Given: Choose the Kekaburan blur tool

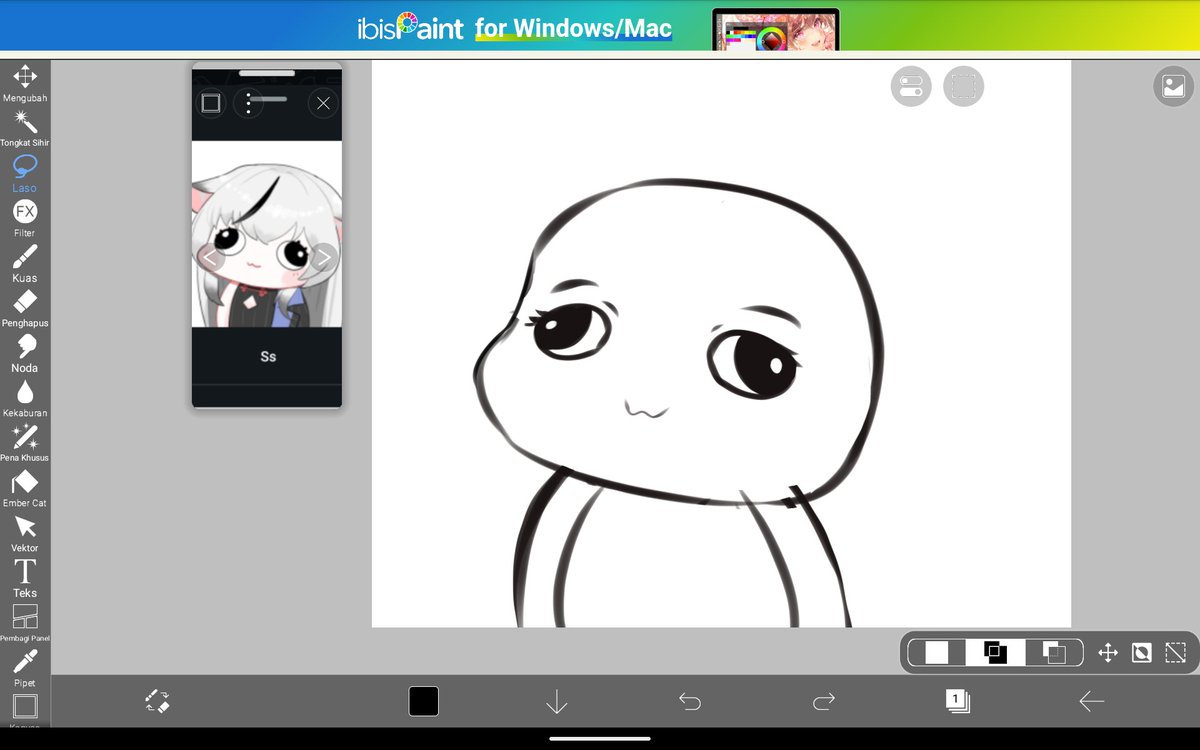Looking at the screenshot, I should pyautogui.click(x=25, y=398).
